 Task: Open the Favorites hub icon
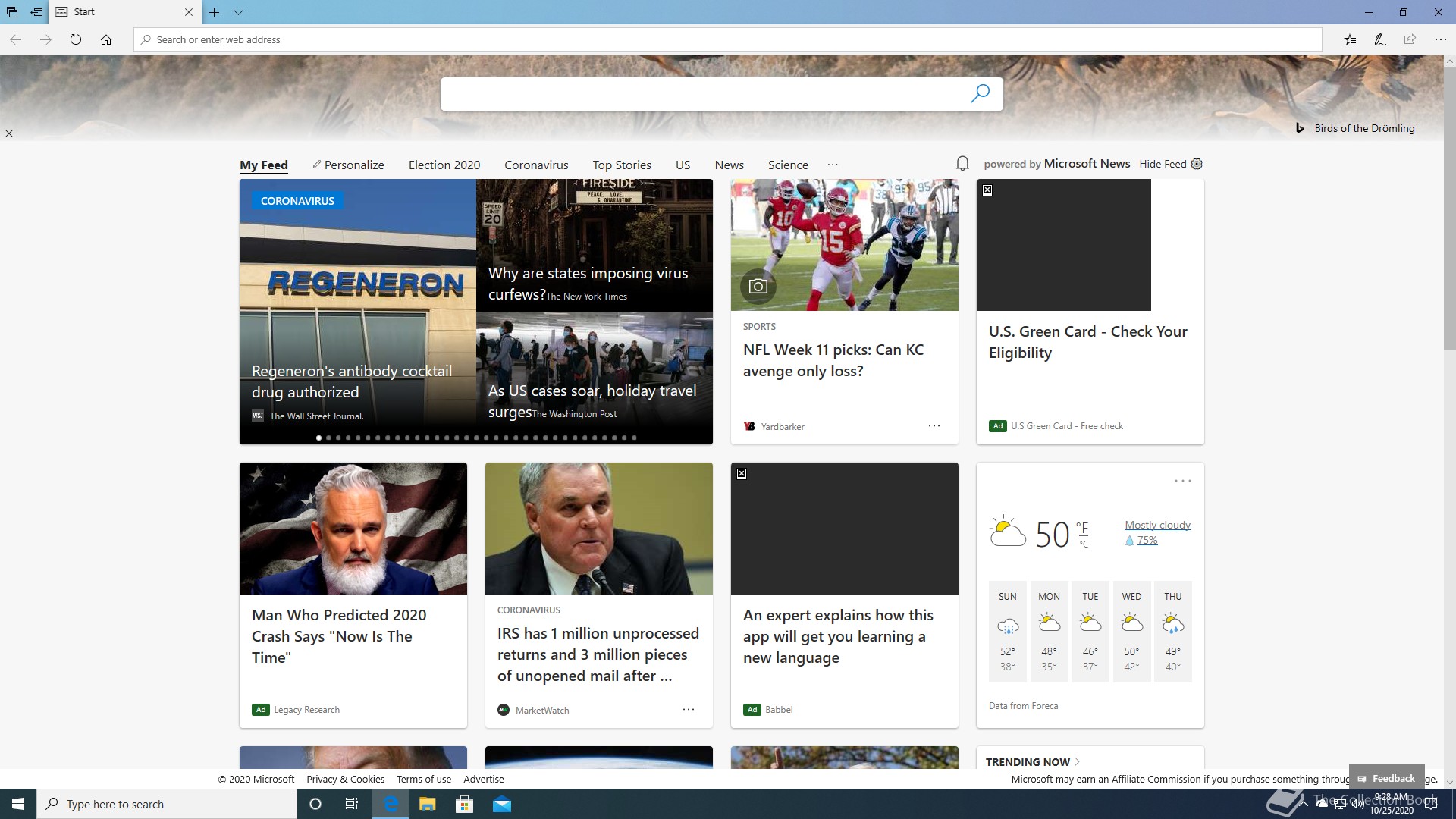point(1350,39)
